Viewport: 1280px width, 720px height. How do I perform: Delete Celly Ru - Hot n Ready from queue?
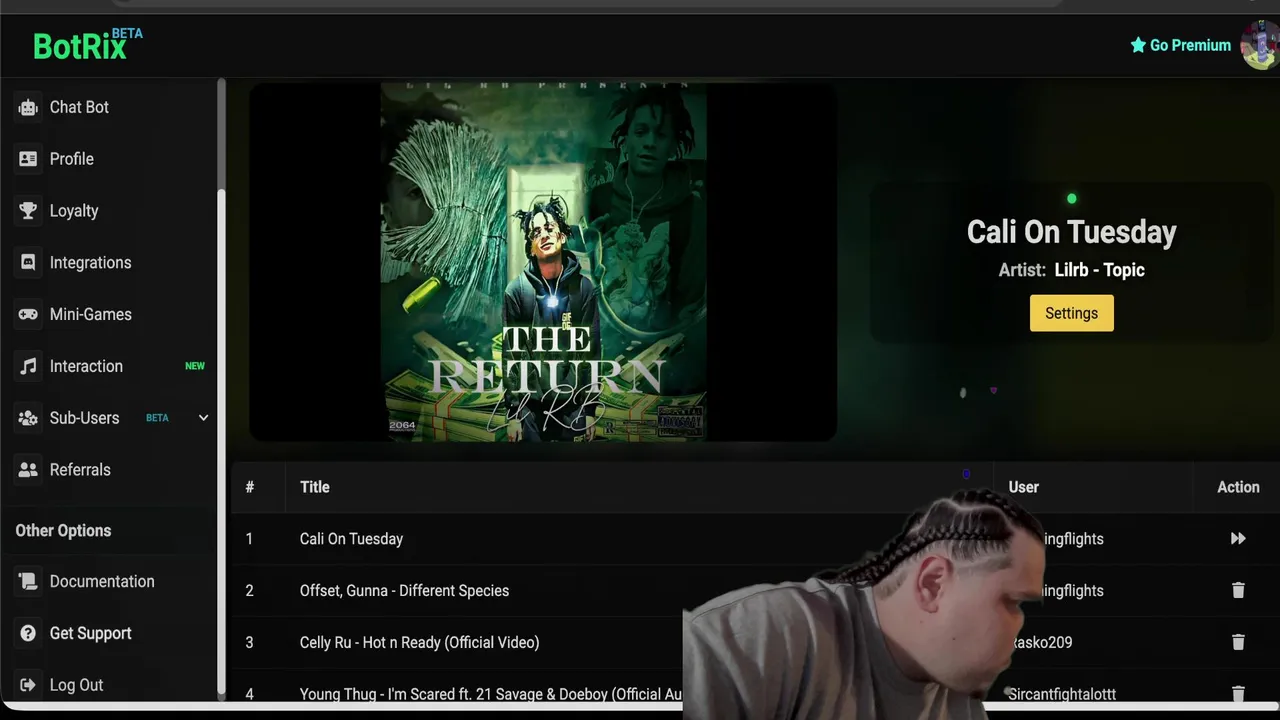click(1238, 642)
